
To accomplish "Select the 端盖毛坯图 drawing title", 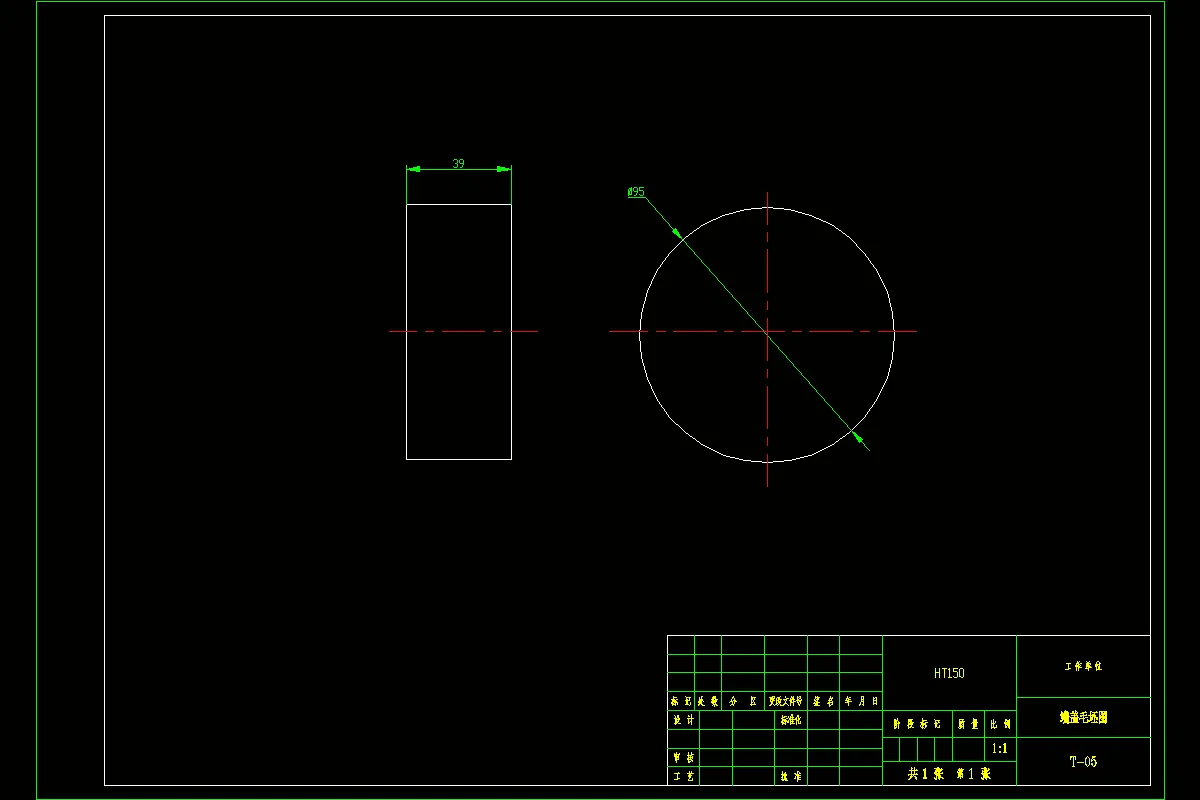I will 1083,717.
